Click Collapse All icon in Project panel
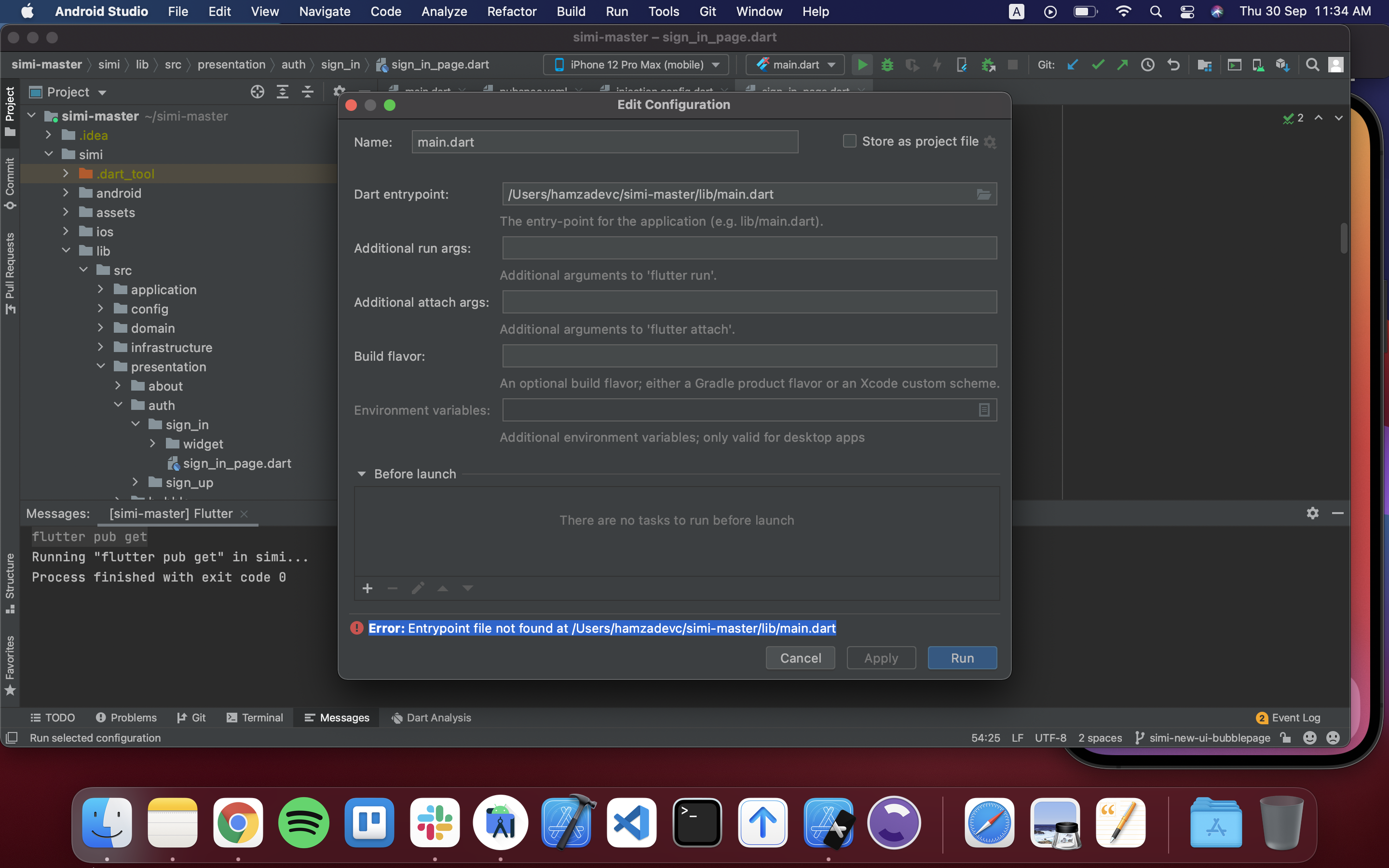 (308, 92)
